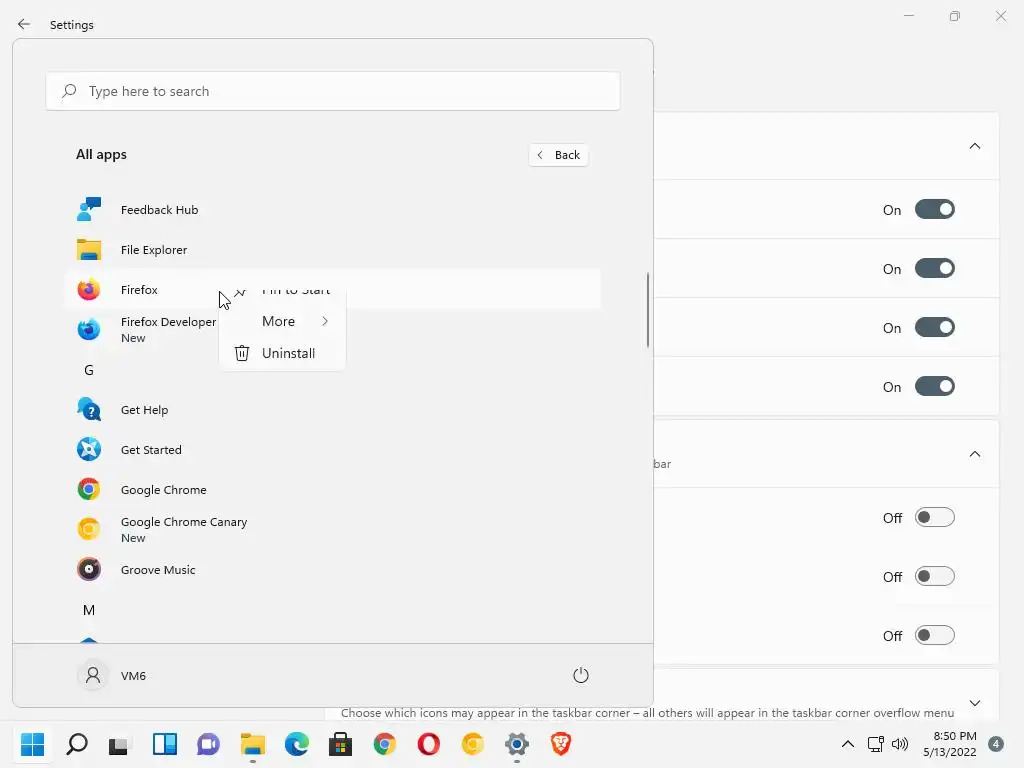Viewport: 1024px width, 768px height.
Task: Open File Explorer from All apps list
Action: pyautogui.click(x=333, y=249)
